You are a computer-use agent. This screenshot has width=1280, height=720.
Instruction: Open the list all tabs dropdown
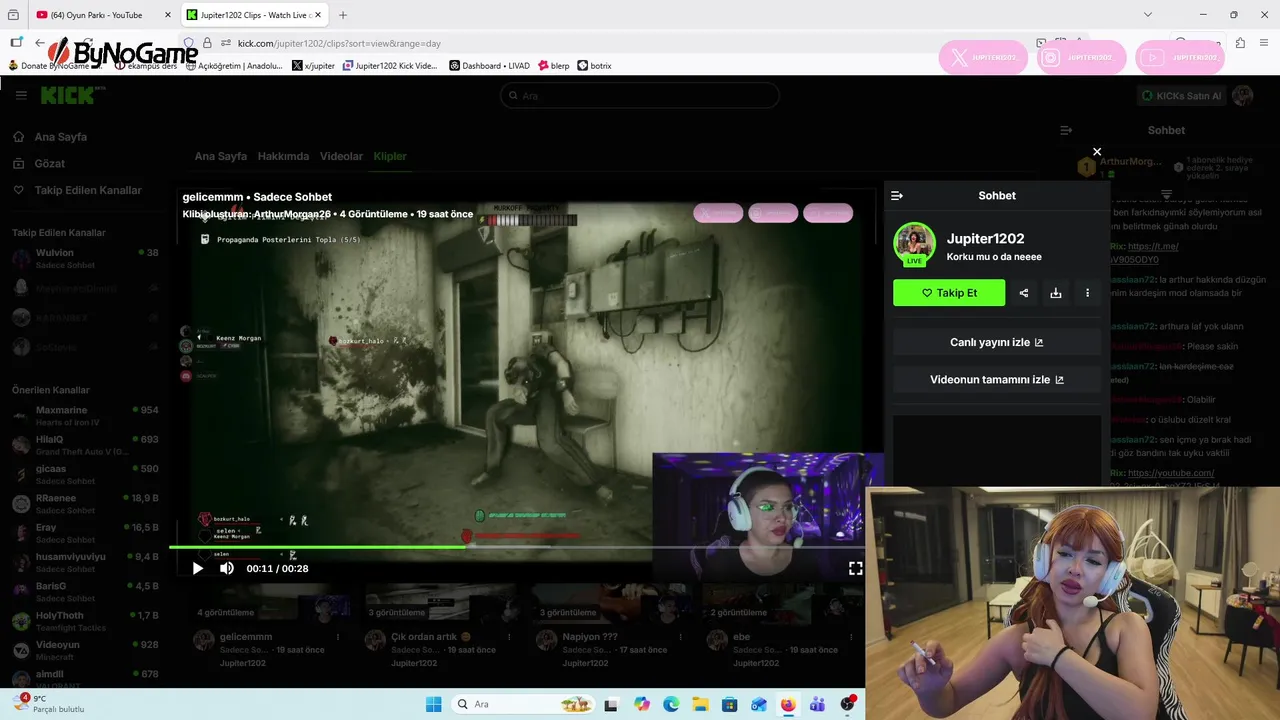coord(1148,15)
